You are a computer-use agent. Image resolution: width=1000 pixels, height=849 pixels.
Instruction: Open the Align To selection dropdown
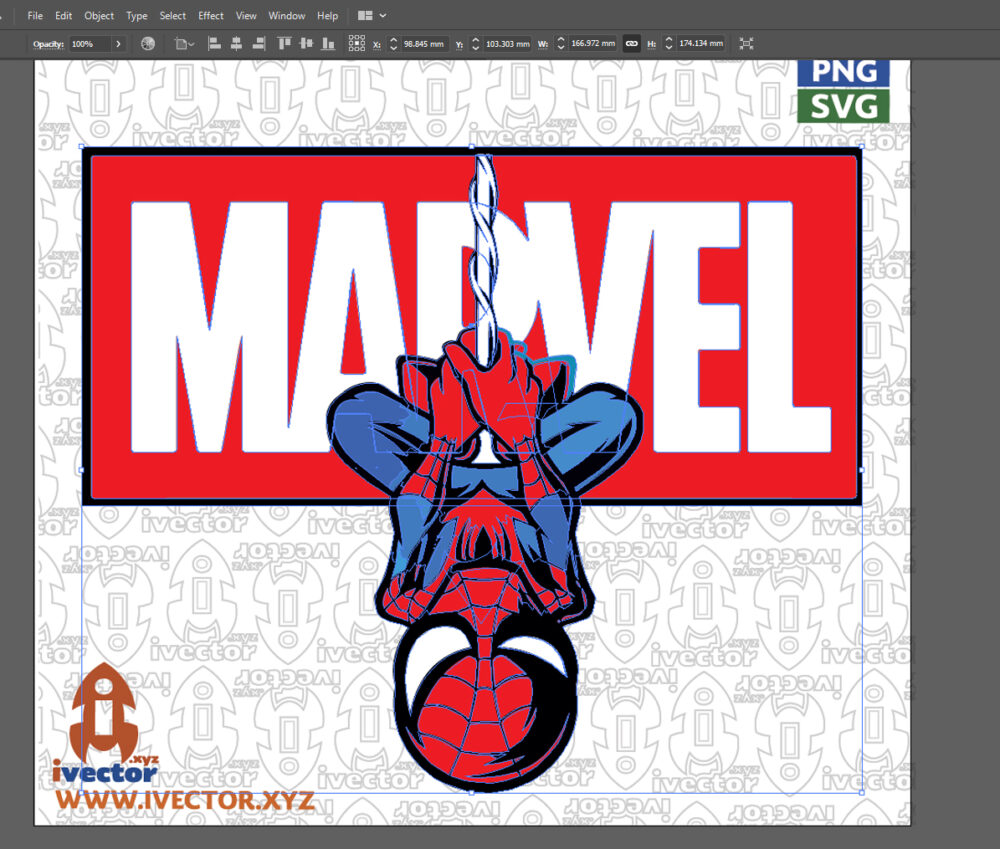pos(184,43)
